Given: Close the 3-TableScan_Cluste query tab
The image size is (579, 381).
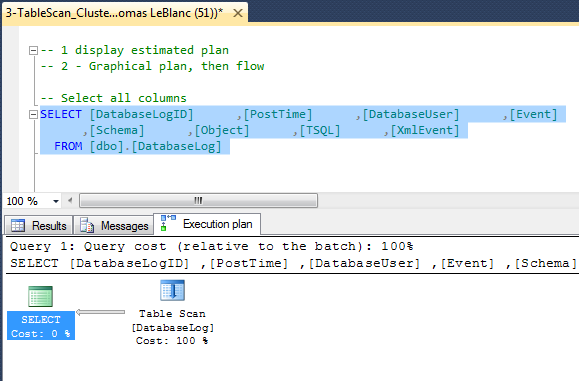Looking at the screenshot, I should pyautogui.click(x=238, y=13).
